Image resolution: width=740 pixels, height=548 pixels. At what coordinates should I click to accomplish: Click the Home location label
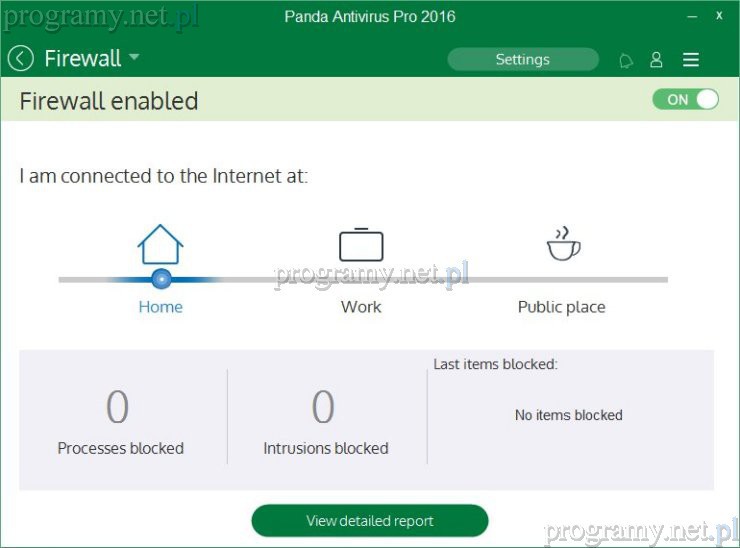pyautogui.click(x=160, y=307)
